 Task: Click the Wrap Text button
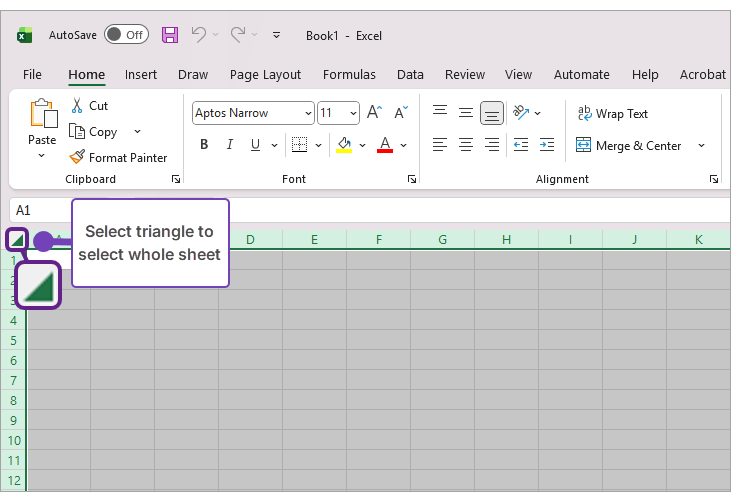point(612,113)
